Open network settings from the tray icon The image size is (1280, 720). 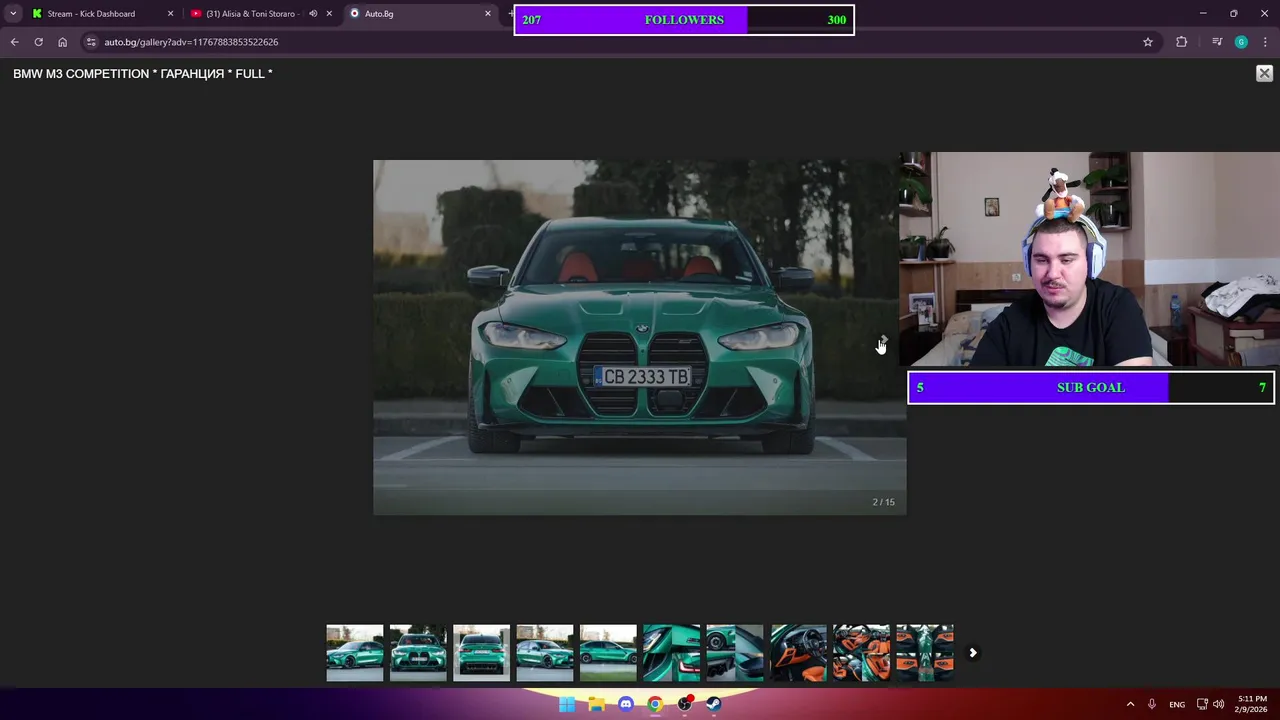click(x=1202, y=704)
